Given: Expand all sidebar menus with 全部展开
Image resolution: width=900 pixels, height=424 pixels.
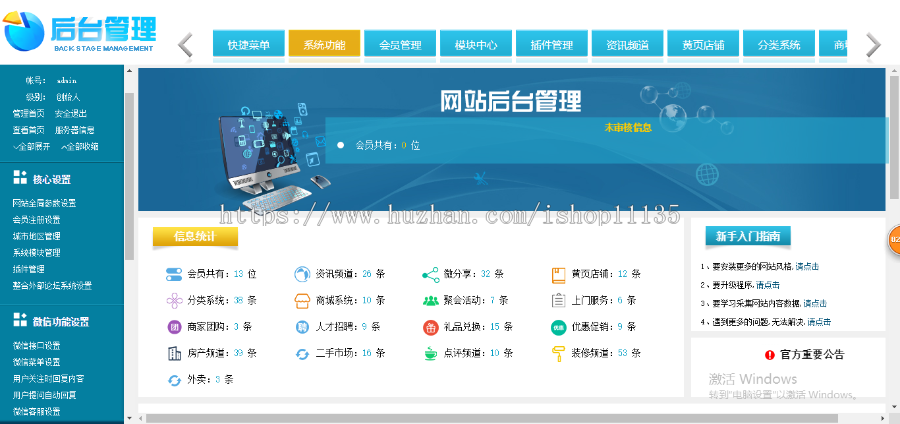Looking at the screenshot, I should (x=32, y=146).
